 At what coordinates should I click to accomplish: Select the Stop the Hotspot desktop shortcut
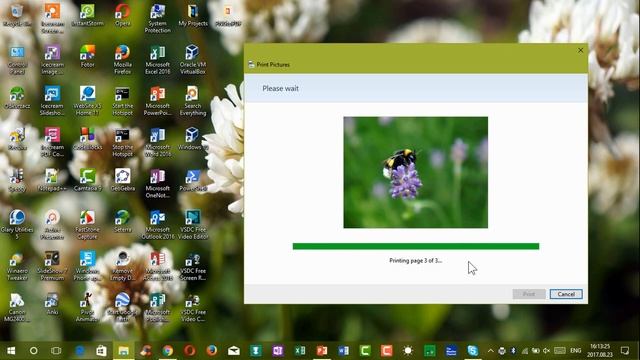122,143
